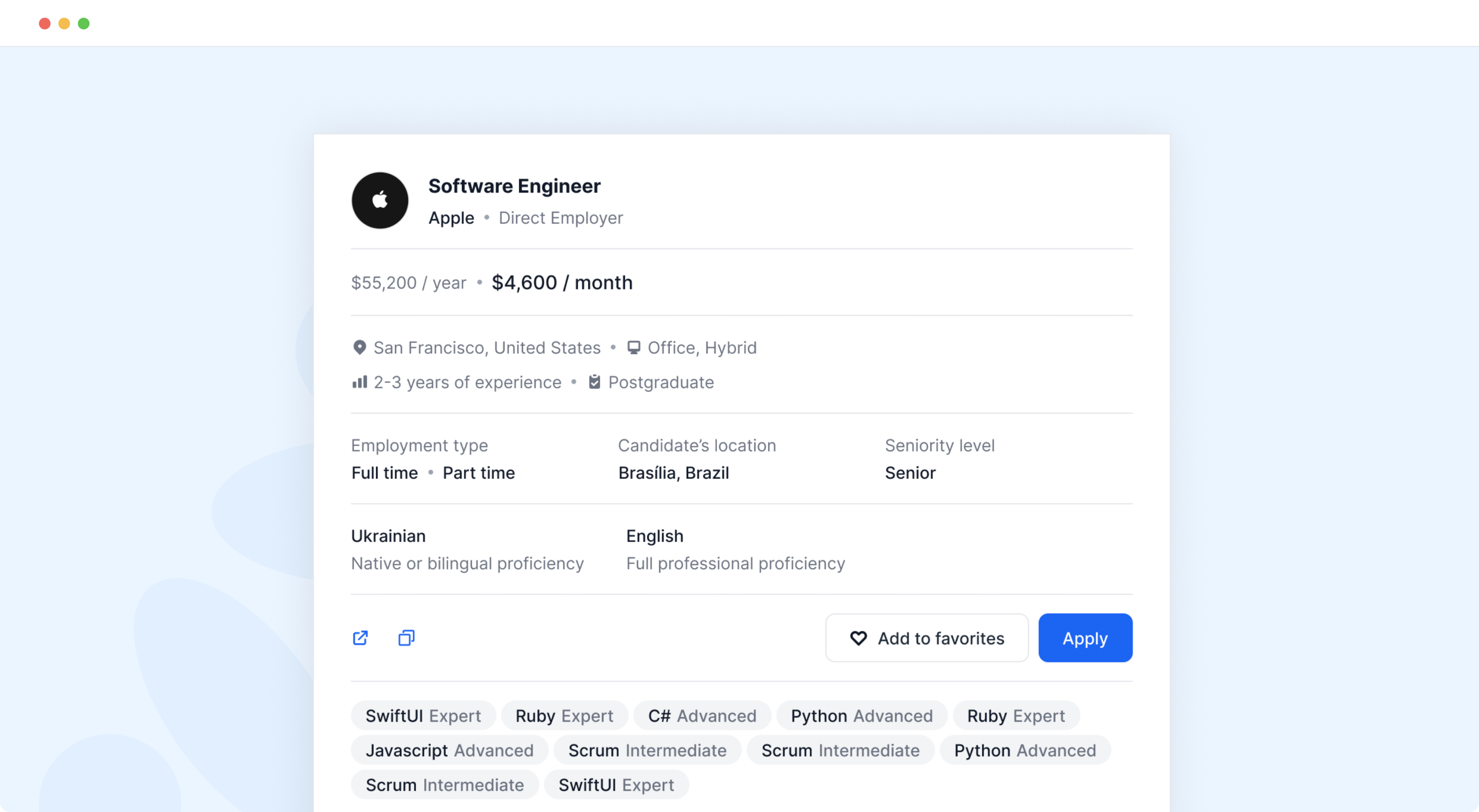
Task: Click the Office, Hybrid monitor icon
Action: (x=633, y=347)
